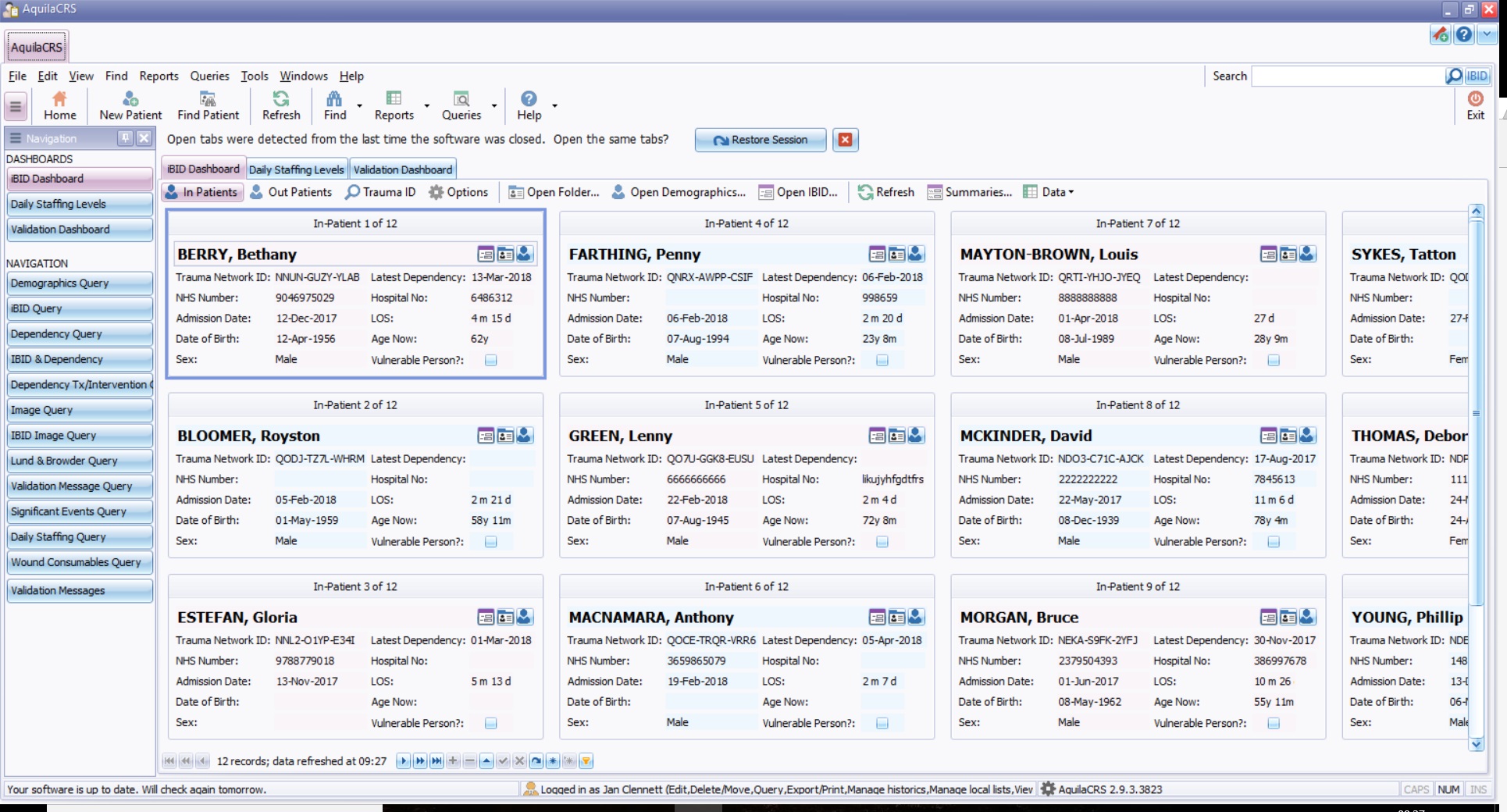This screenshot has width=1507, height=812.
Task: Open demographics icon on BERRY, Bethany card
Action: click(x=525, y=254)
